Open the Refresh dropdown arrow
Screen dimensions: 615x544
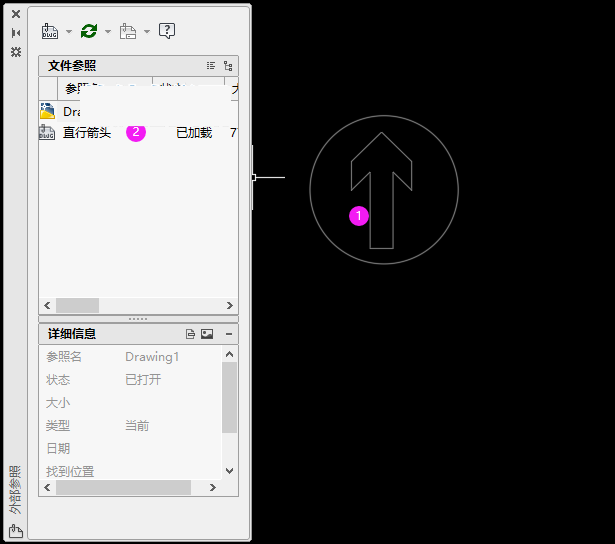108,31
